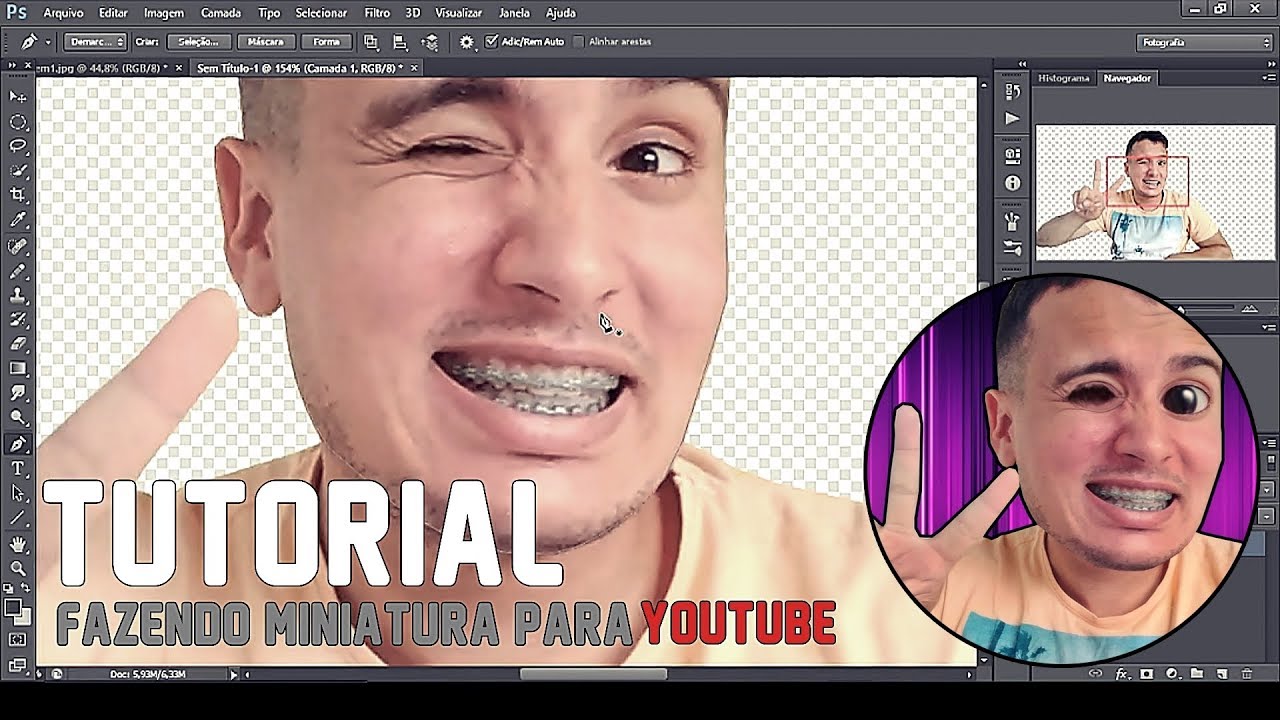Click the Seleção button
1280x720 pixels.
point(199,42)
